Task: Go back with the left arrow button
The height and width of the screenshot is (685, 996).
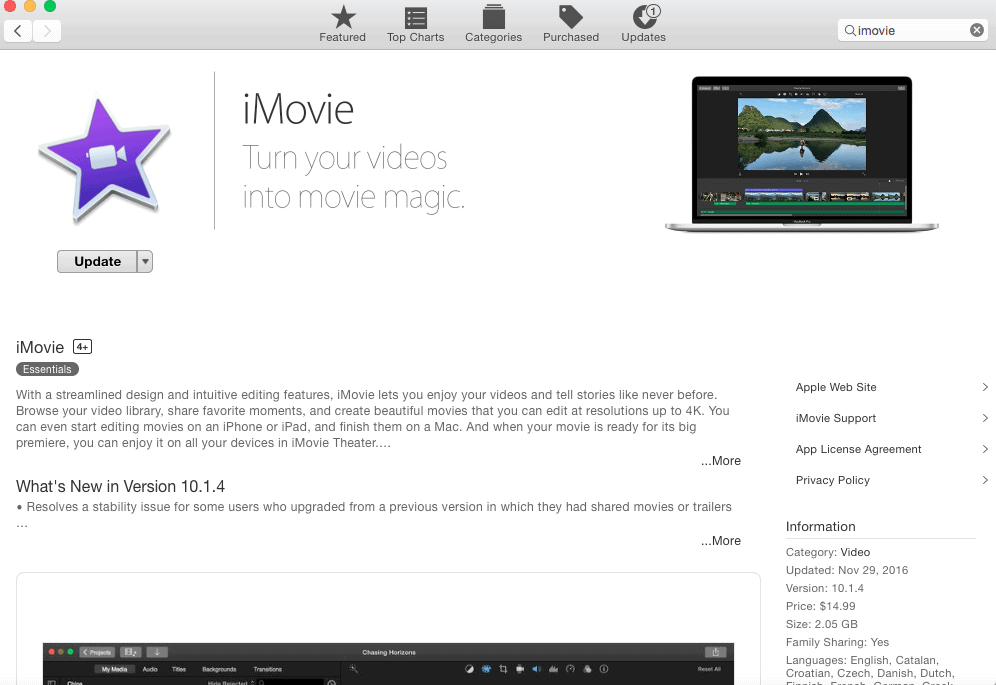Action: (18, 31)
